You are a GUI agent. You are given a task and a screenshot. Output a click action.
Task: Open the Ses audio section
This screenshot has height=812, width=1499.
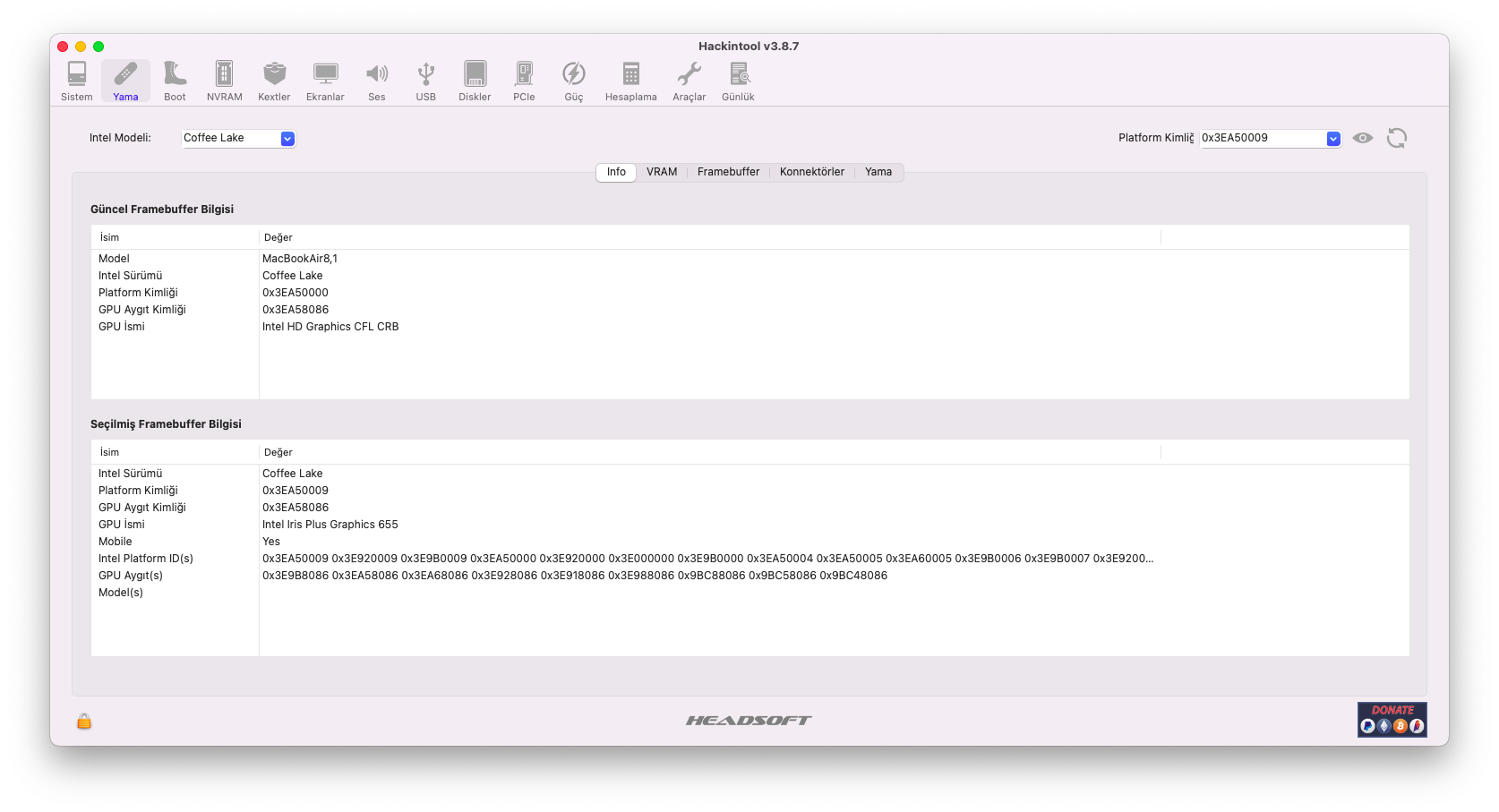377,81
